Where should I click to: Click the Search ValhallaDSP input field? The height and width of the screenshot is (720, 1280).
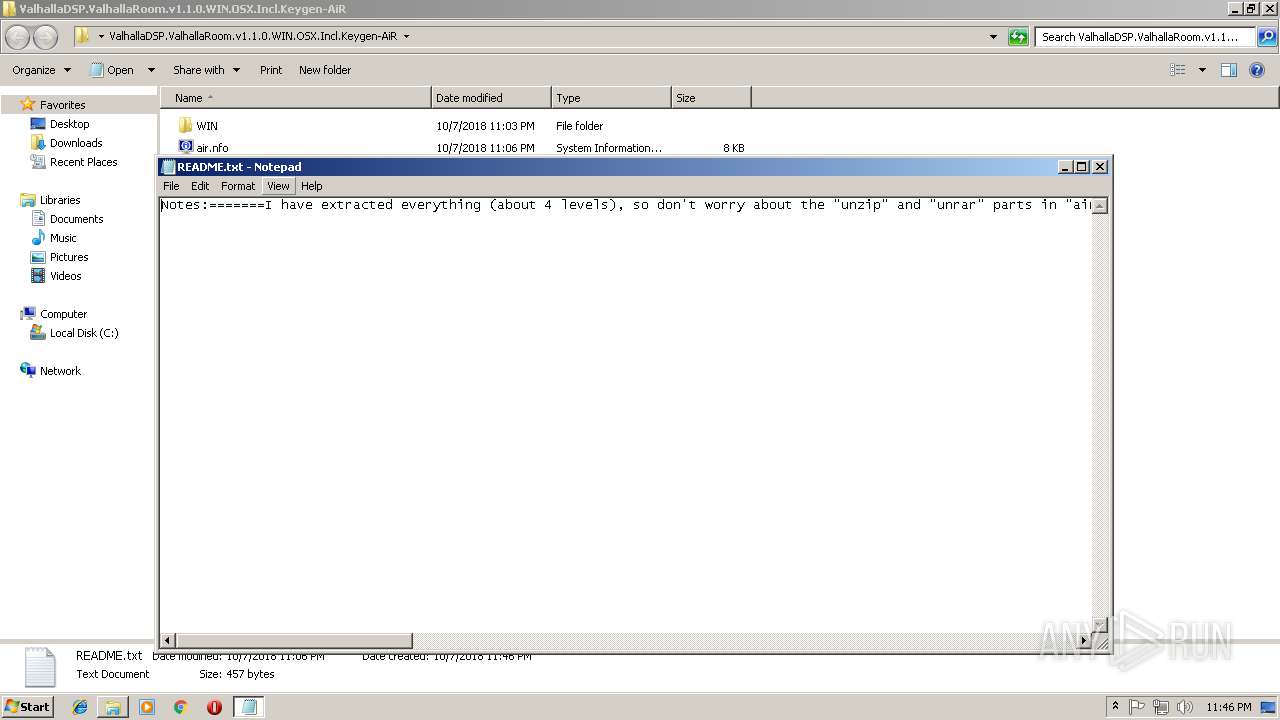(1145, 37)
